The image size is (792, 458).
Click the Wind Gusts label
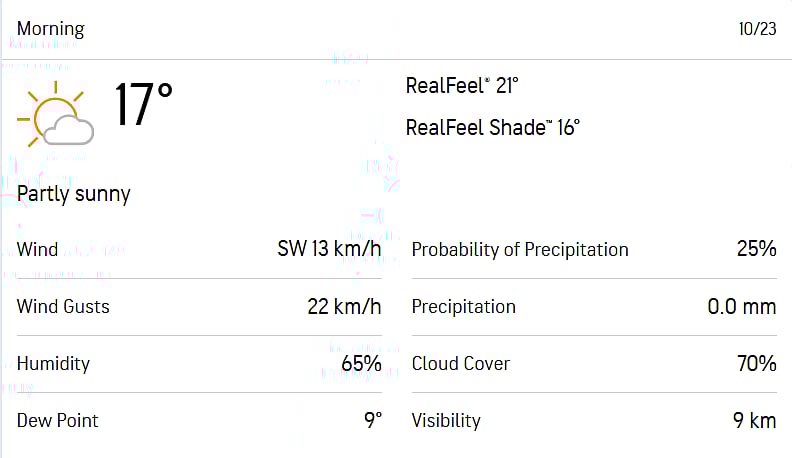pos(63,306)
